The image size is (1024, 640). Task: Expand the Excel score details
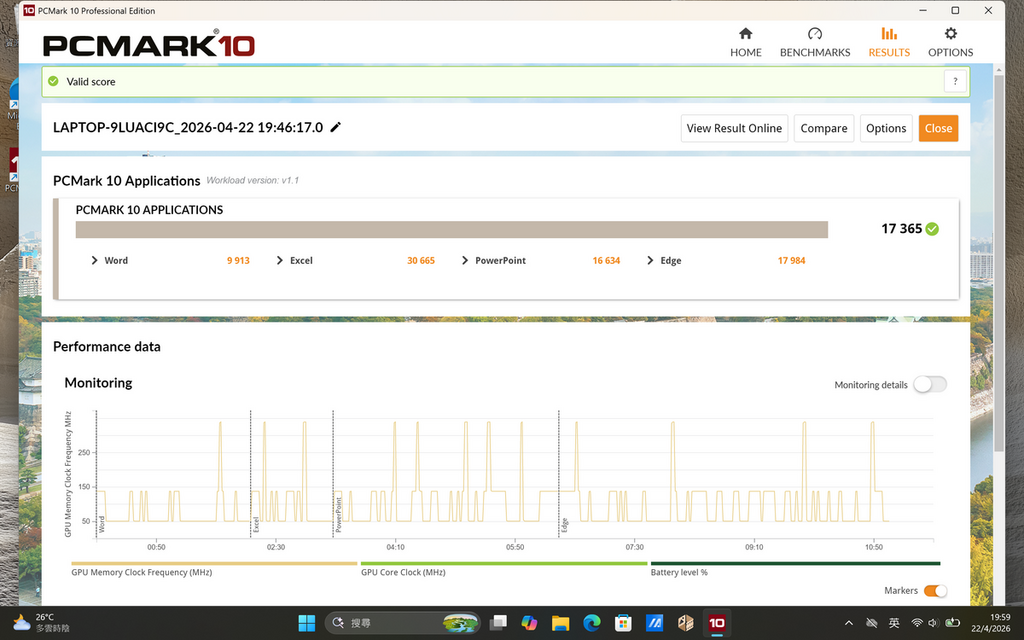click(280, 260)
